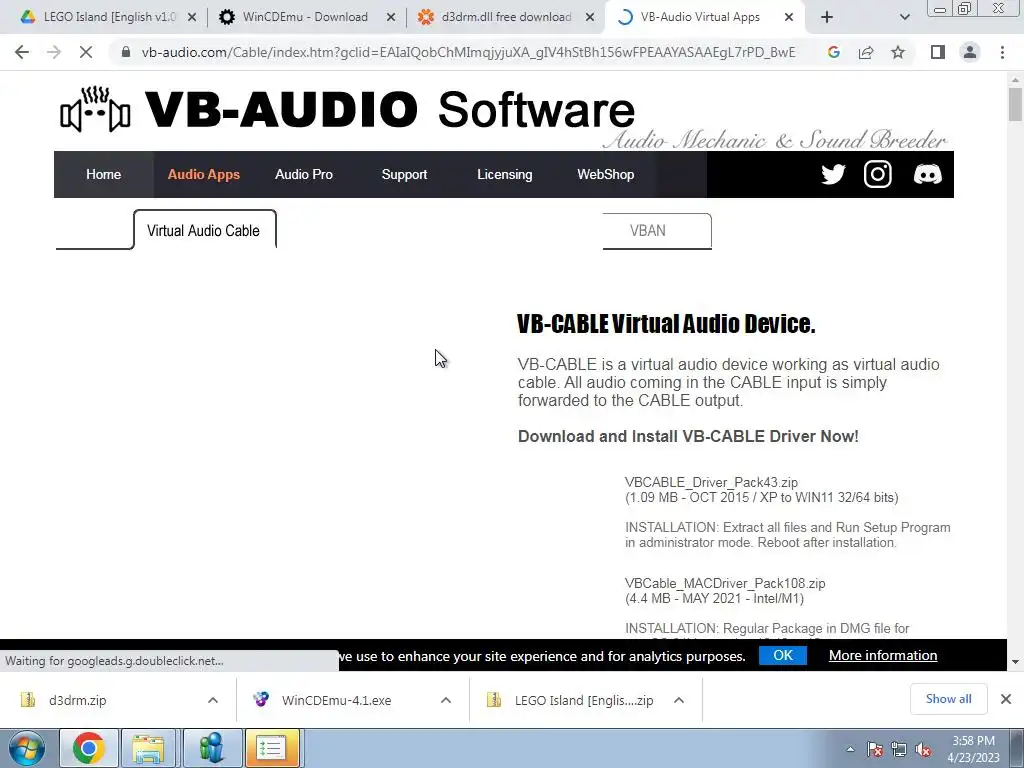Open VB-Audio Twitter page

833,174
